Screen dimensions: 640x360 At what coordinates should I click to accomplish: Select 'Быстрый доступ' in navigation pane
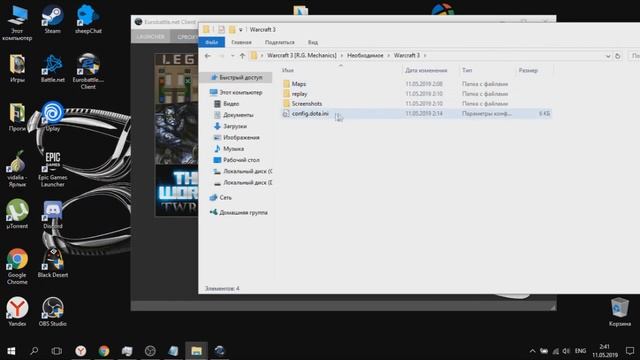pyautogui.click(x=237, y=78)
